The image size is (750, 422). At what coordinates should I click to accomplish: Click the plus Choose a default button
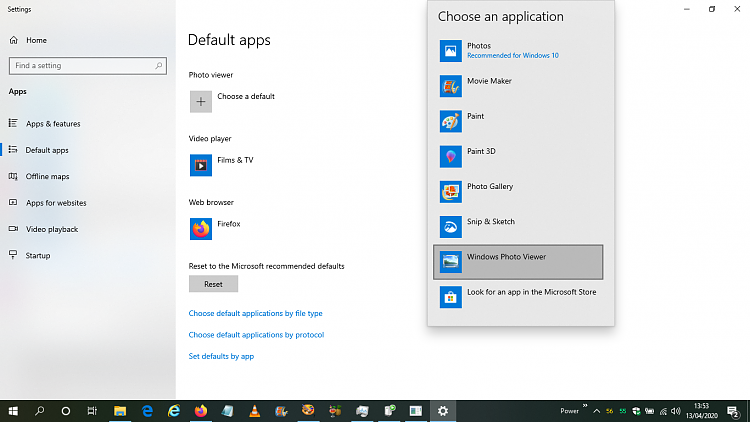point(201,101)
